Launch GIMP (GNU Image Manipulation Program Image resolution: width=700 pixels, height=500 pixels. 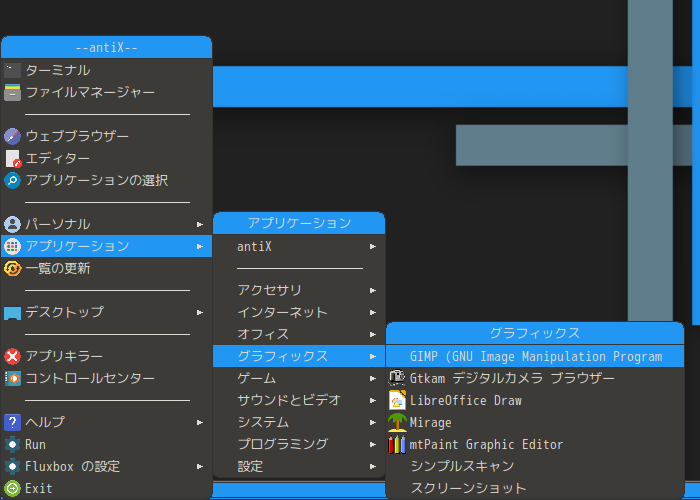coord(535,356)
